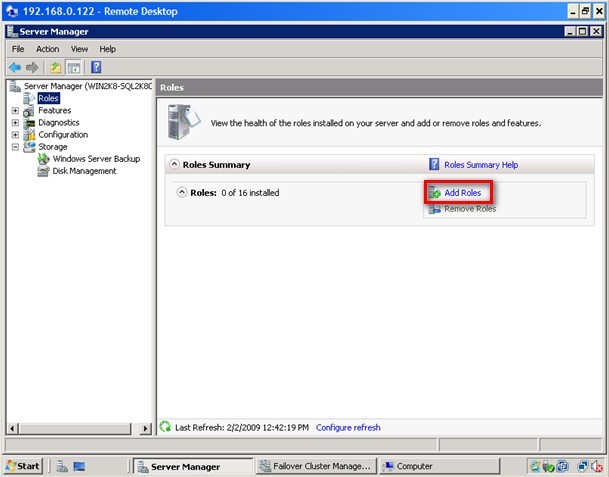Screen dimensions: 609x477
Task: Select Features in the tree
Action: tap(54, 110)
